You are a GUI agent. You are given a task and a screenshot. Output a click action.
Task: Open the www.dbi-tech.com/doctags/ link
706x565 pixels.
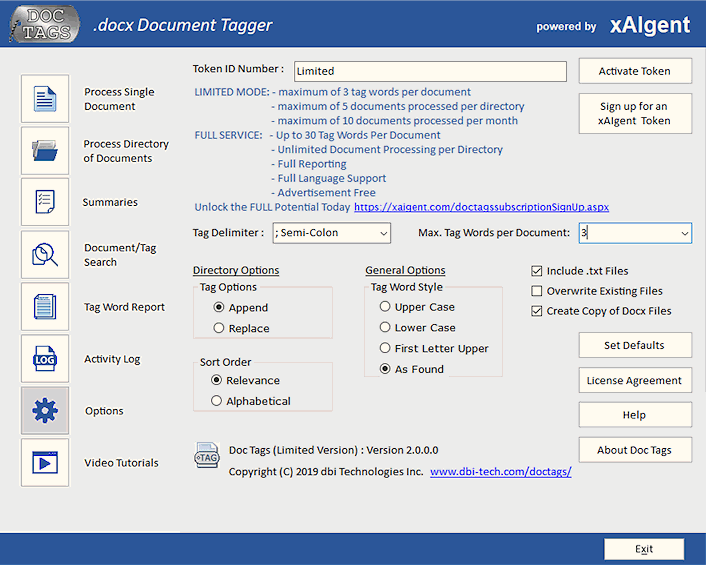pyautogui.click(x=501, y=471)
